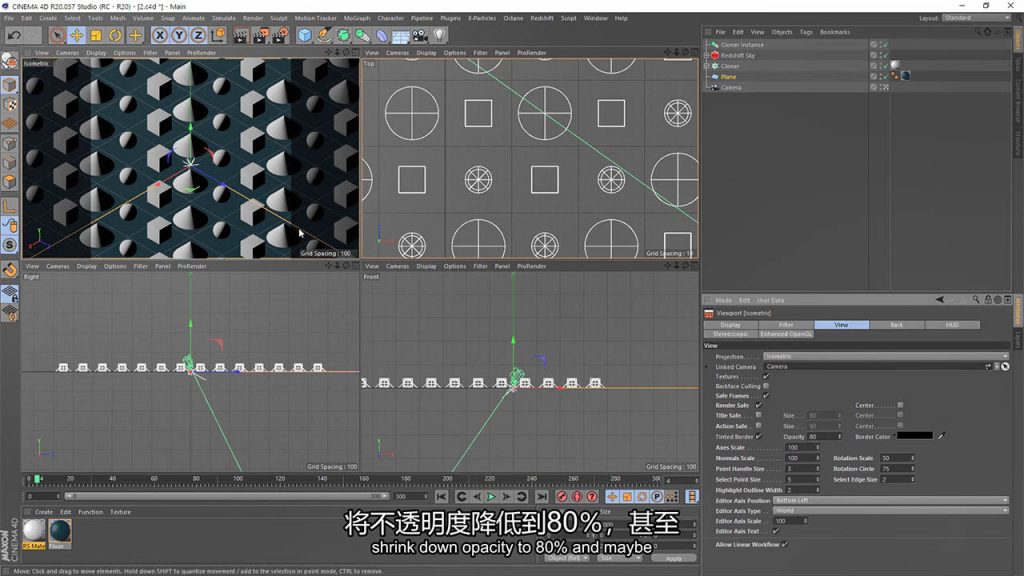1024x576 pixels.
Task: Activate the Scale tool
Action: tap(96, 35)
